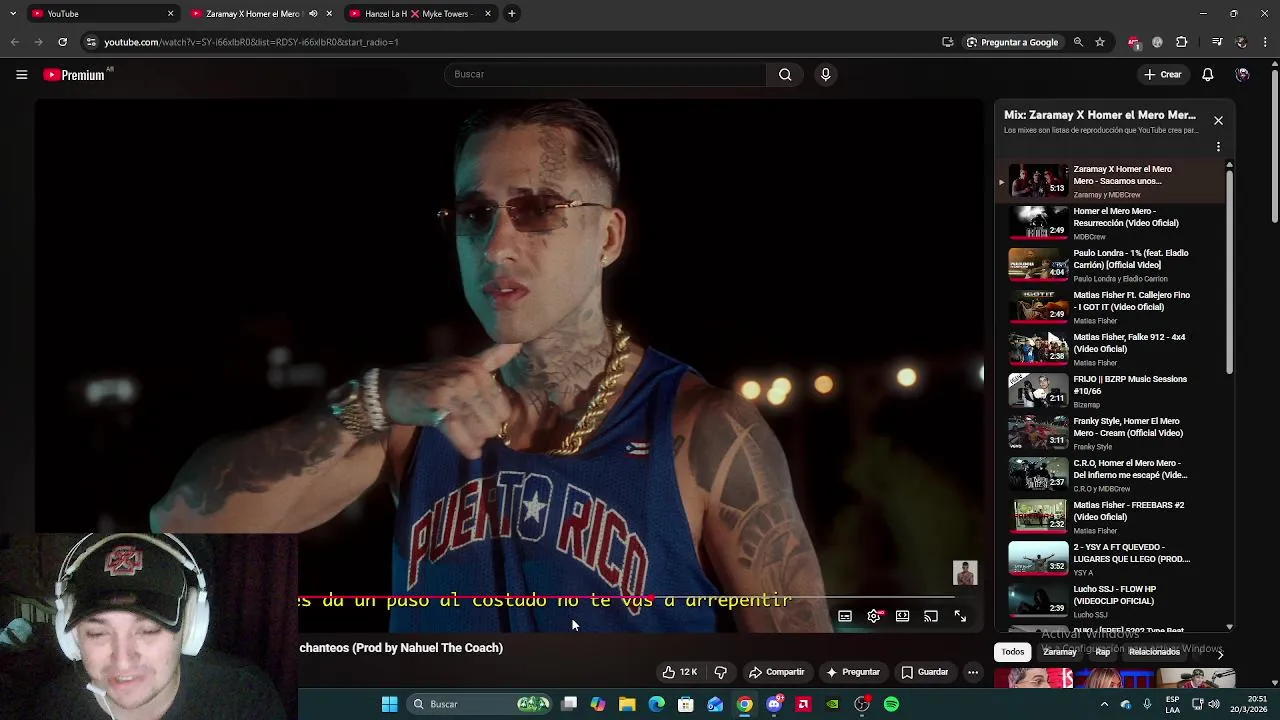
Task: Open the tab search dropdown arrow
Action: coord(13,14)
